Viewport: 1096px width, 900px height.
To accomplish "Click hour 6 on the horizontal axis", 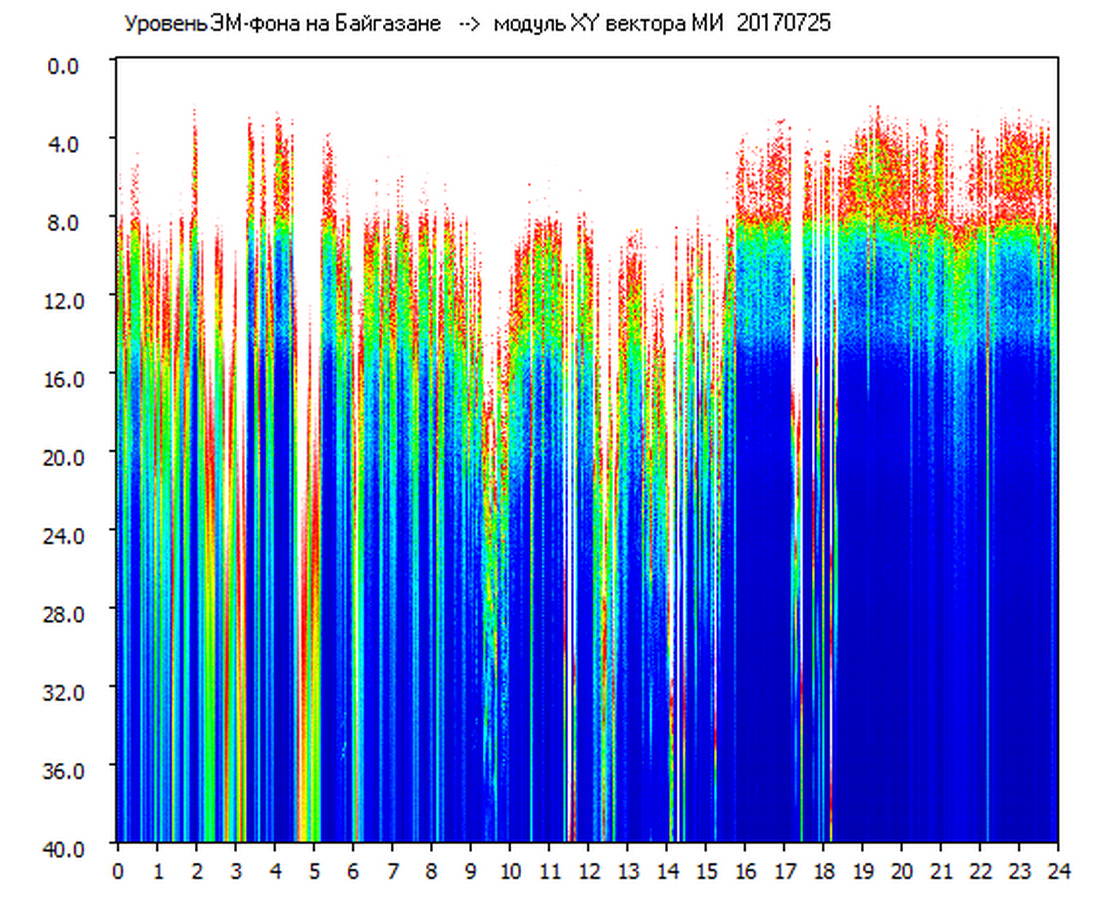I will (x=353, y=871).
